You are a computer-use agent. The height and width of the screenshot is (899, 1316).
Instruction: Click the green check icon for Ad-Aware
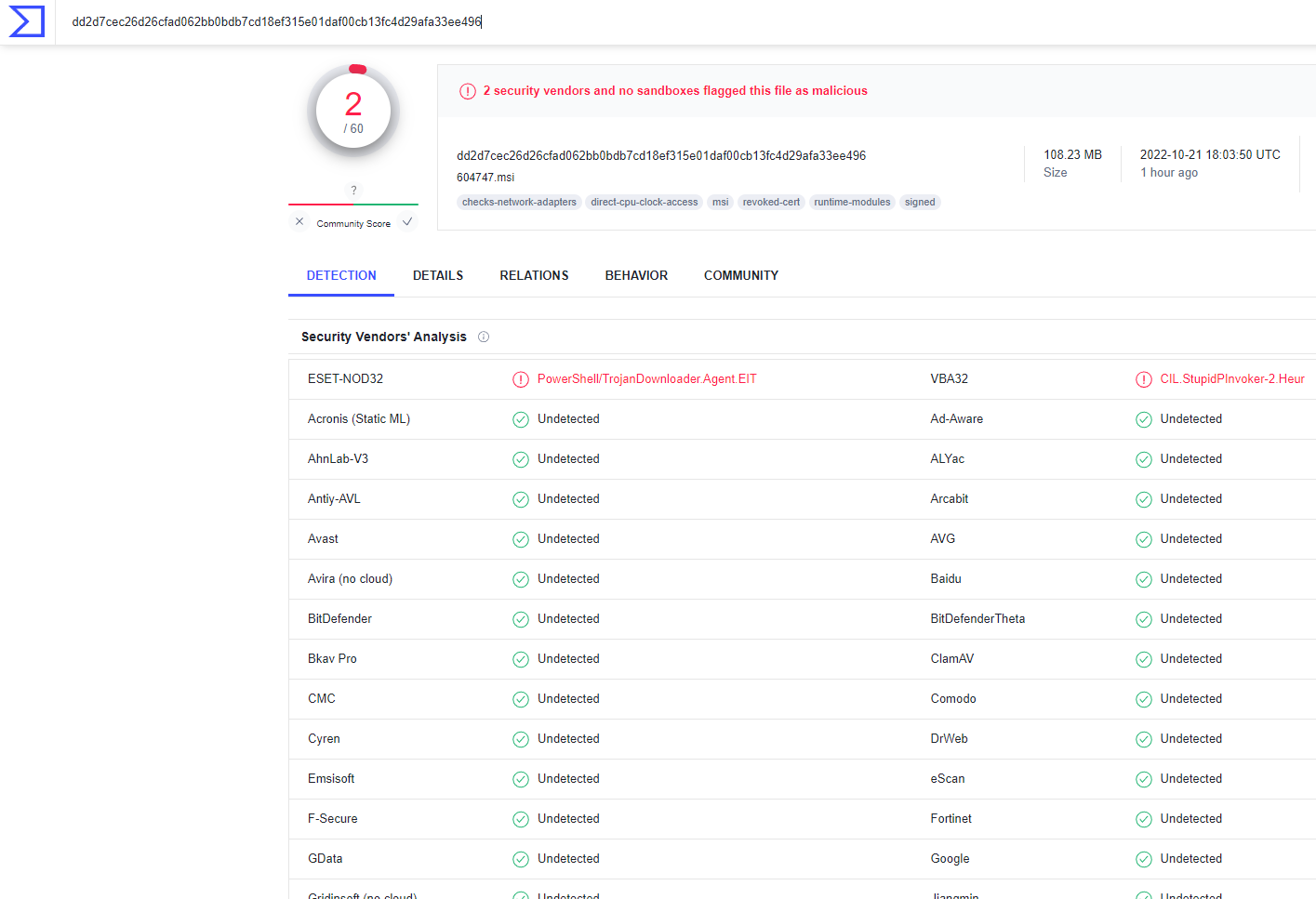[x=1144, y=419]
